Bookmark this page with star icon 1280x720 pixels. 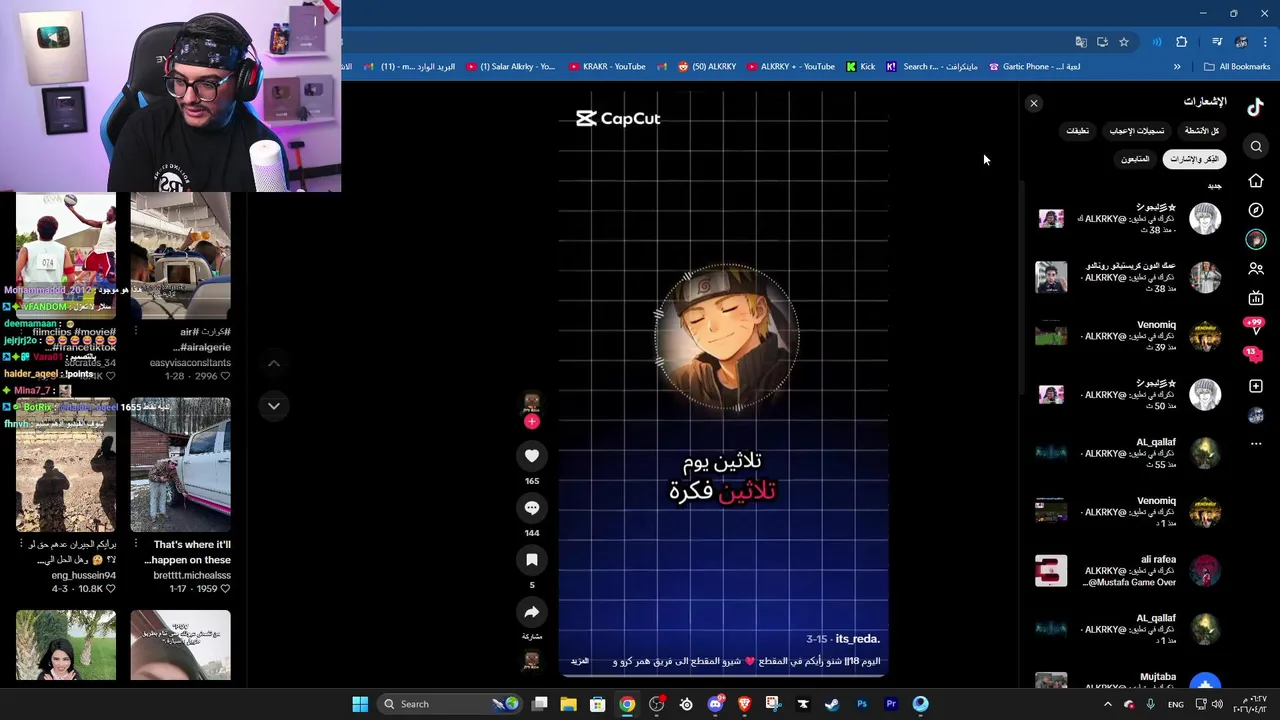click(x=1124, y=42)
